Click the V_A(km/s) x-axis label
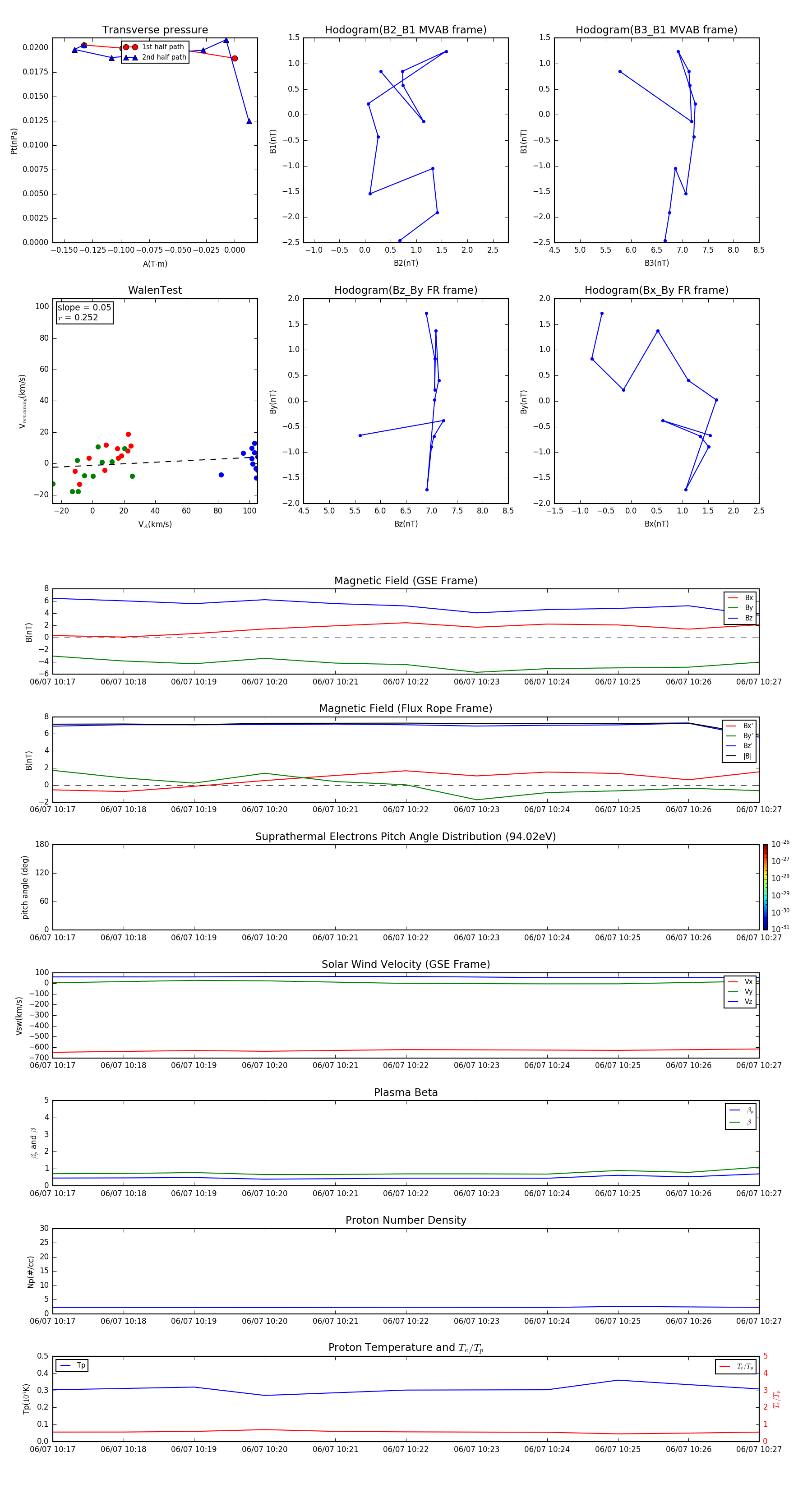812x1489 pixels. tap(155, 524)
